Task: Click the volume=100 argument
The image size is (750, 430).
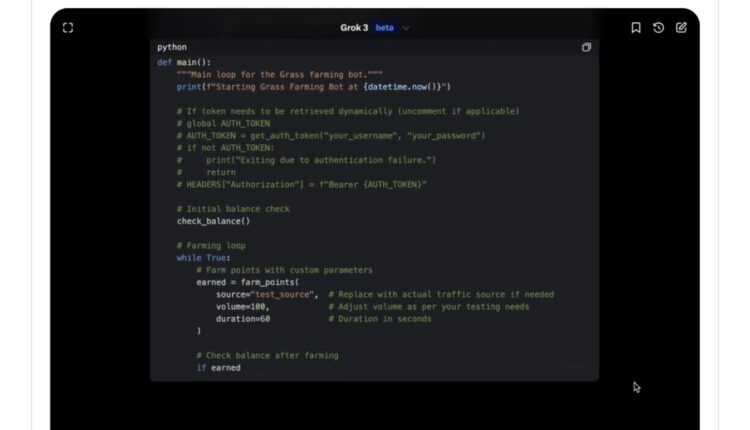Action: pyautogui.click(x=242, y=307)
